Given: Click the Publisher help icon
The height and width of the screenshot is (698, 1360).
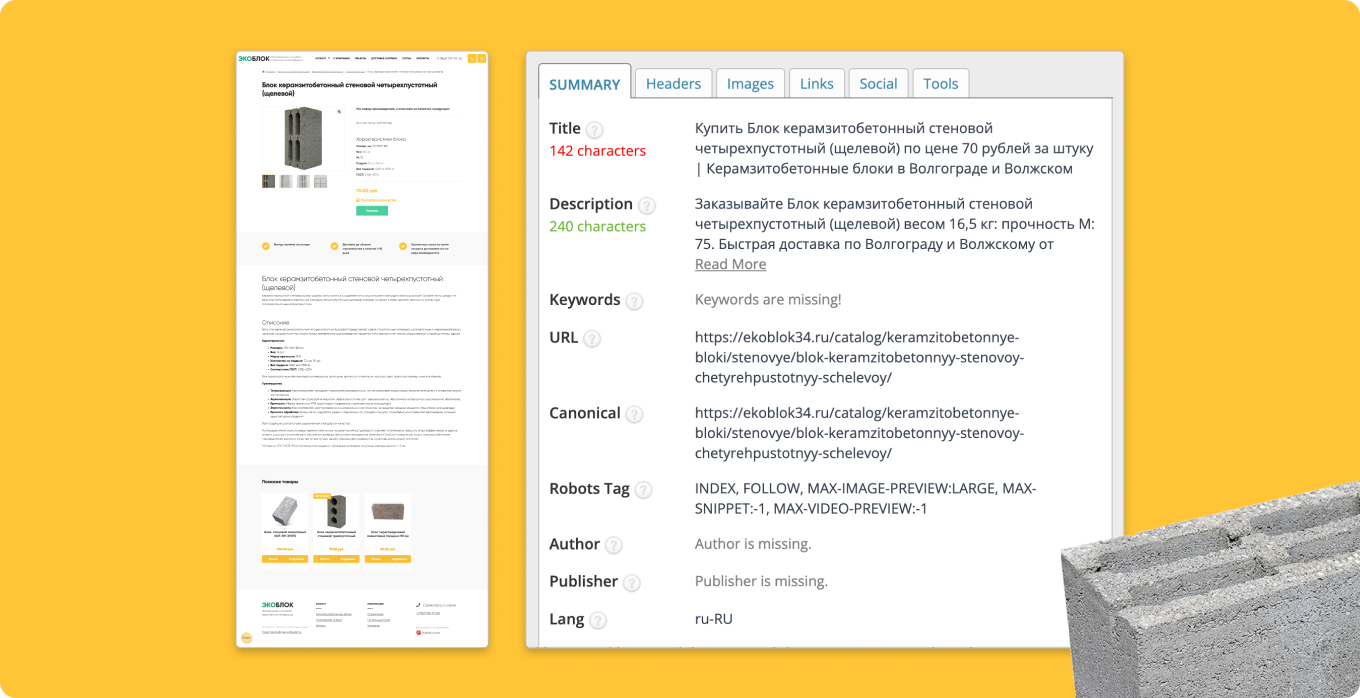Looking at the screenshot, I should (x=631, y=583).
